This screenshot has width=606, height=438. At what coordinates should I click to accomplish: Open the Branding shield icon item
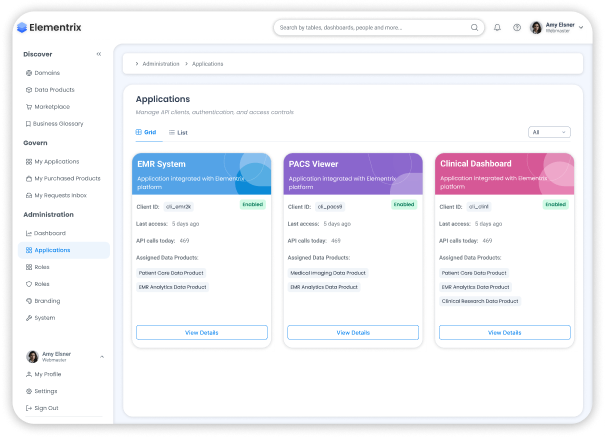click(x=29, y=301)
